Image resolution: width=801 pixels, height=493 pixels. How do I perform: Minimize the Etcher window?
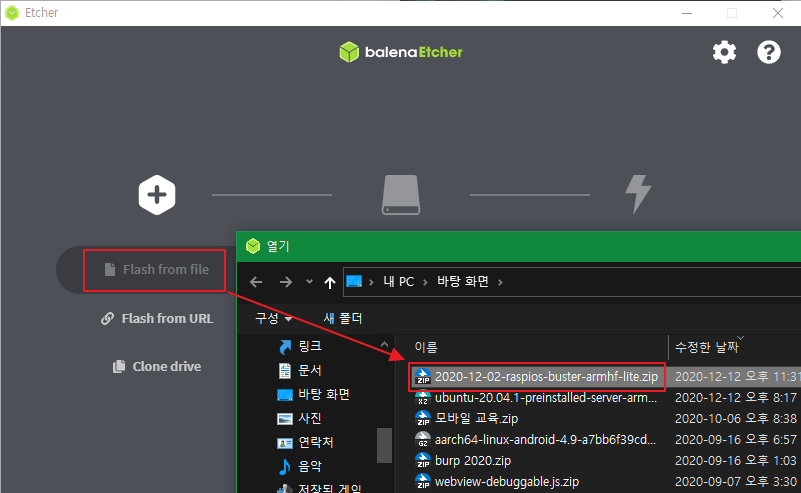[x=687, y=13]
